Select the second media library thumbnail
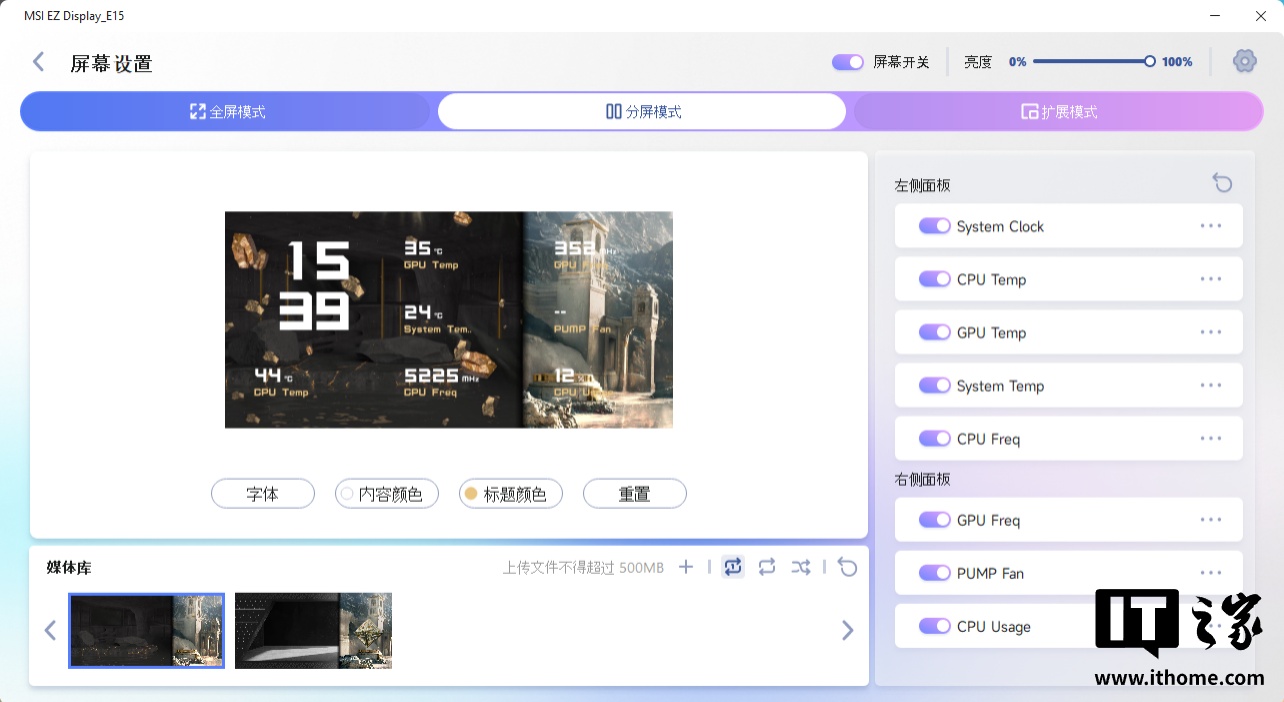Screen dimensions: 1284x702 (x=313, y=630)
